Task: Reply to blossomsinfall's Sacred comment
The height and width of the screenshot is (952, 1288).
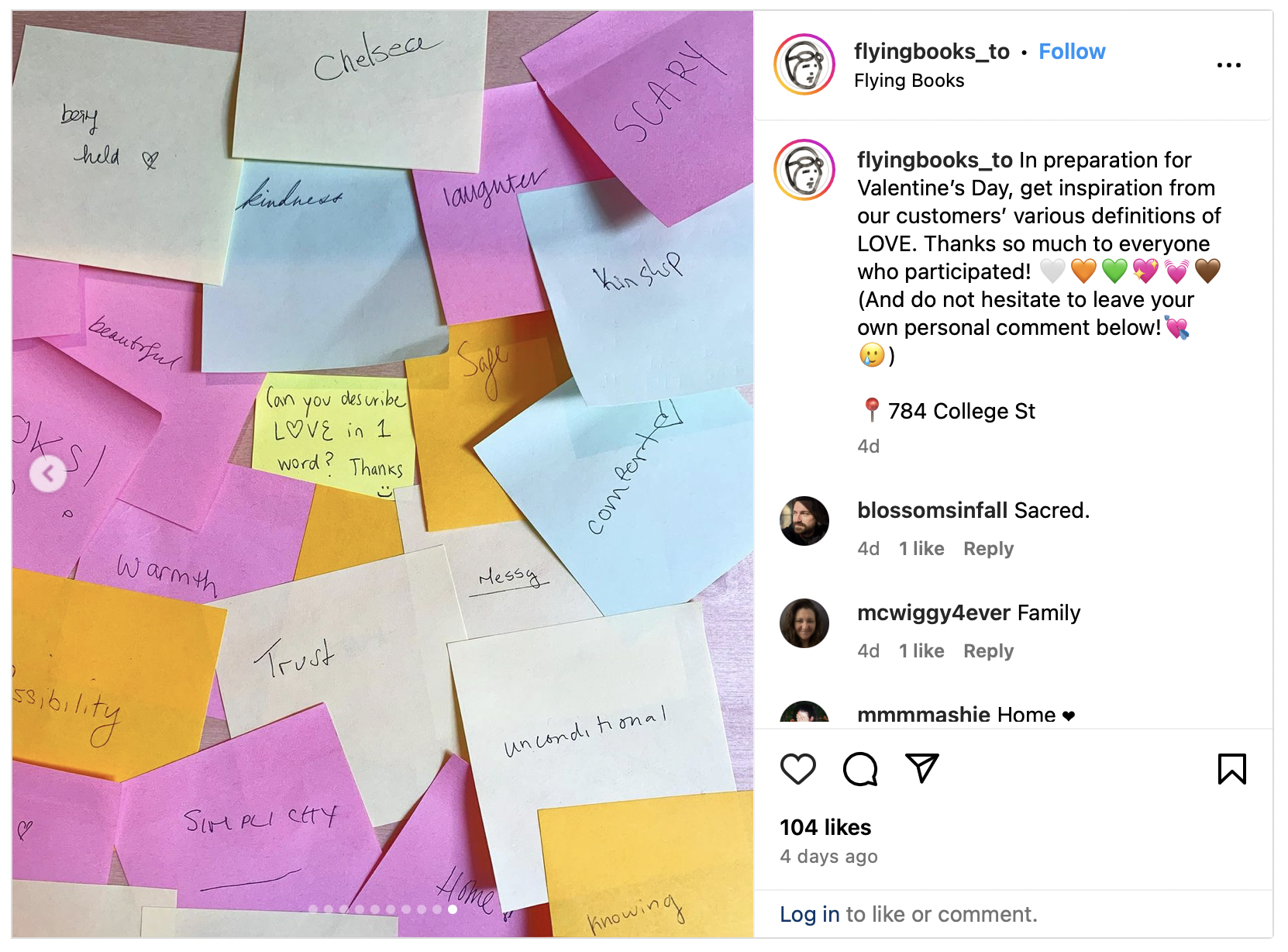Action: click(988, 549)
